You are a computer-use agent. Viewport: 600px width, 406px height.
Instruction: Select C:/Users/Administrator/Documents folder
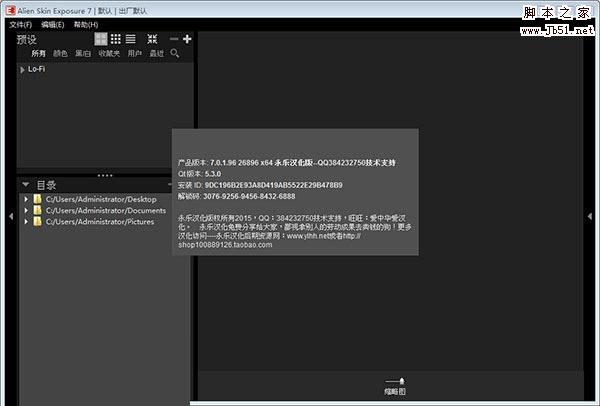coord(106,210)
